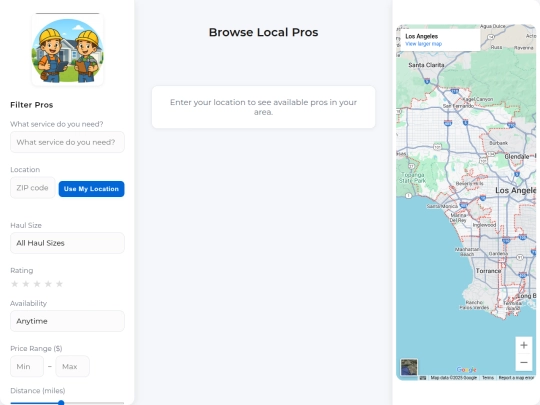Click the construction workers logo image
This screenshot has height=405, width=540.
pyautogui.click(x=68, y=50)
